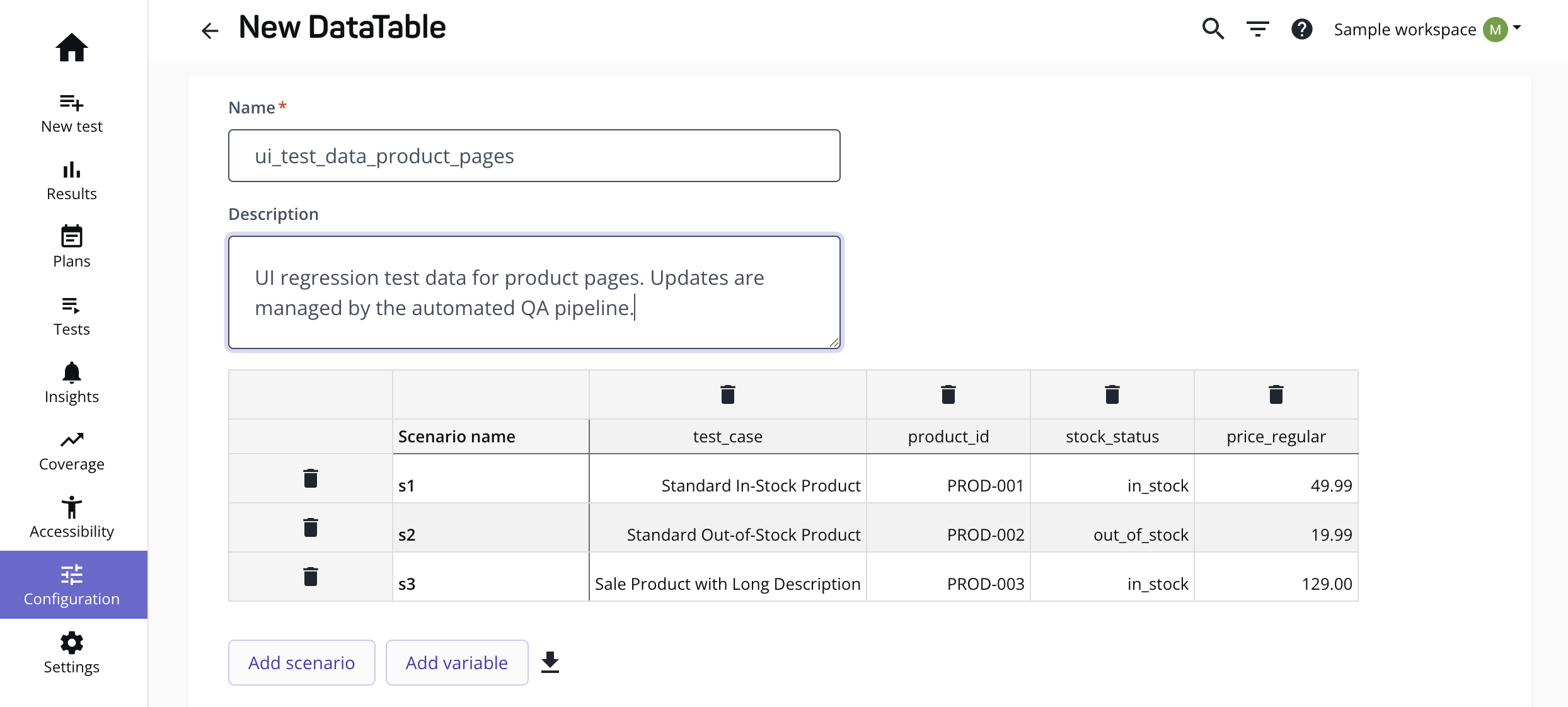
Task: Delete the stock_status variable column
Action: tap(1112, 394)
